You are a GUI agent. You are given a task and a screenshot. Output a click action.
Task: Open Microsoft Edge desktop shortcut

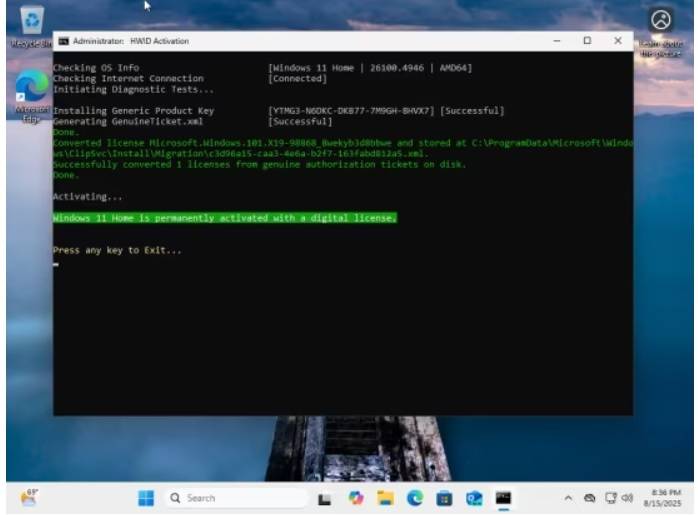[x=31, y=96]
